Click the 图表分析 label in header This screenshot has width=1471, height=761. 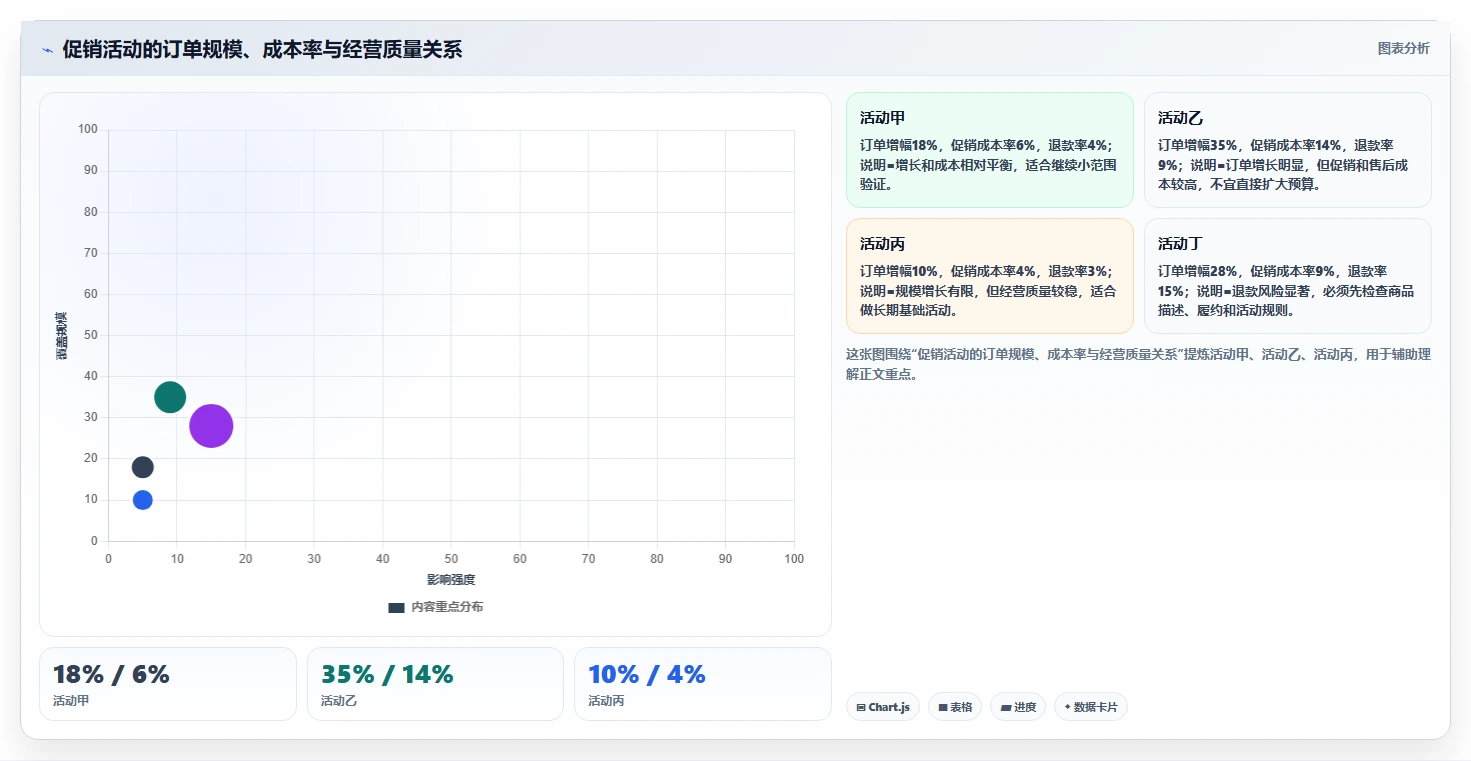tap(1403, 48)
